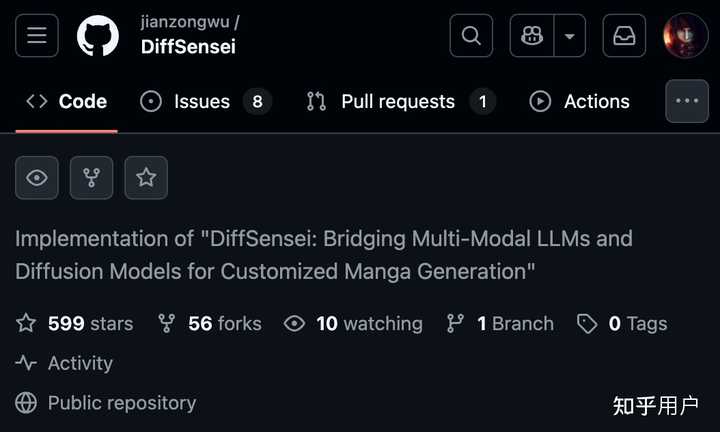Go to the Code tab
Image resolution: width=720 pixels, height=432 pixels.
67,101
